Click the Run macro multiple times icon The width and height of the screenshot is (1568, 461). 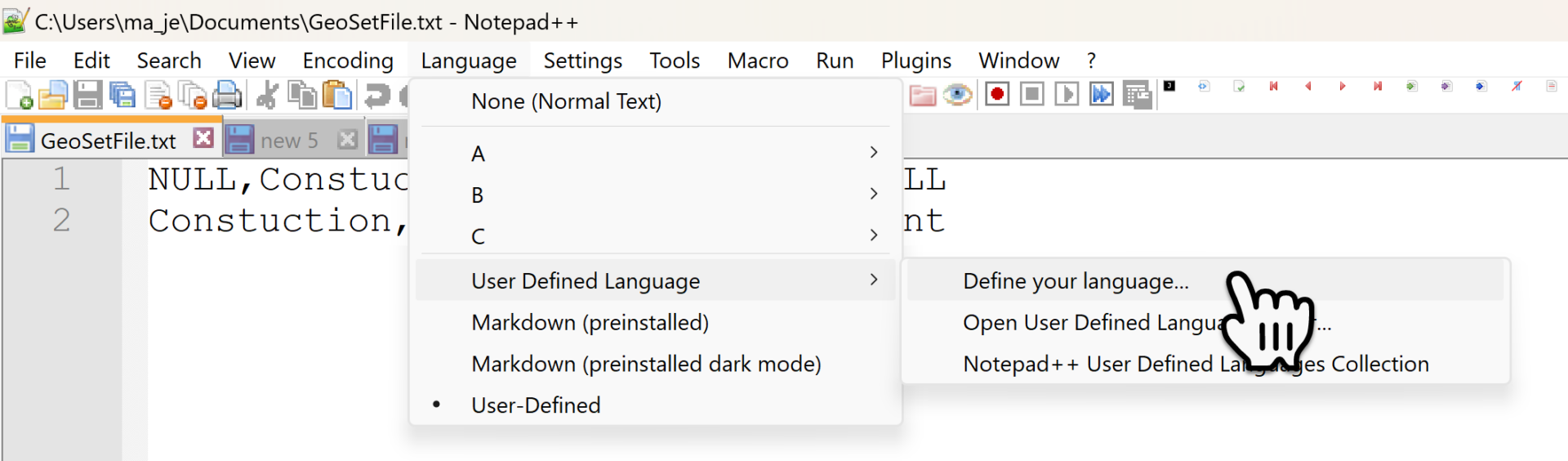(x=1101, y=94)
